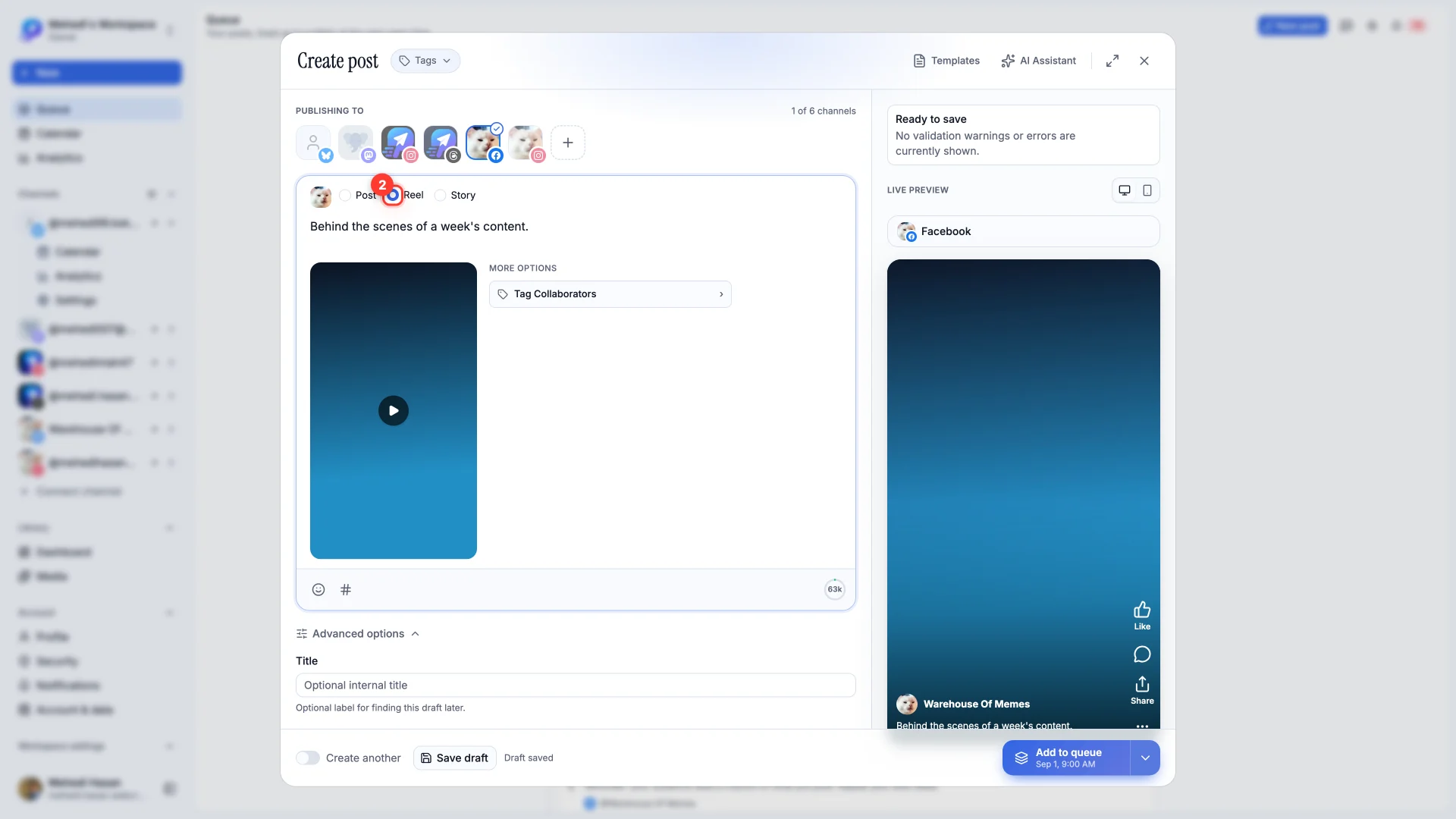Toggle the Create another switch

click(x=308, y=758)
